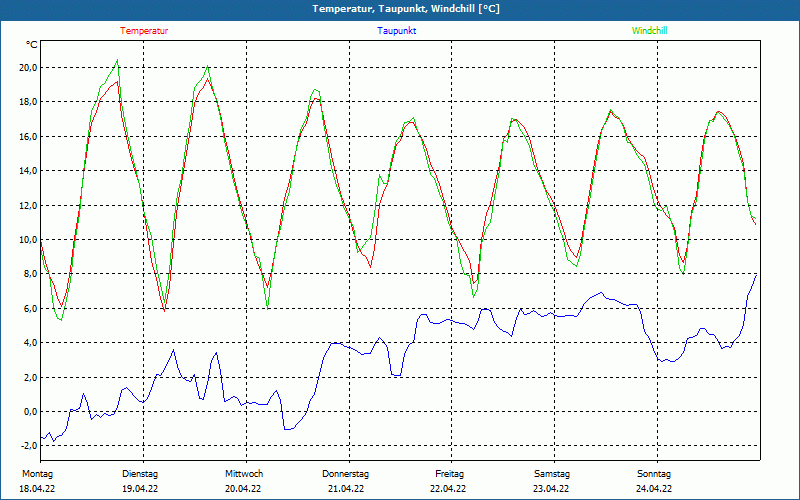Select the blue 'Taupunkt' legend label

coord(396,31)
